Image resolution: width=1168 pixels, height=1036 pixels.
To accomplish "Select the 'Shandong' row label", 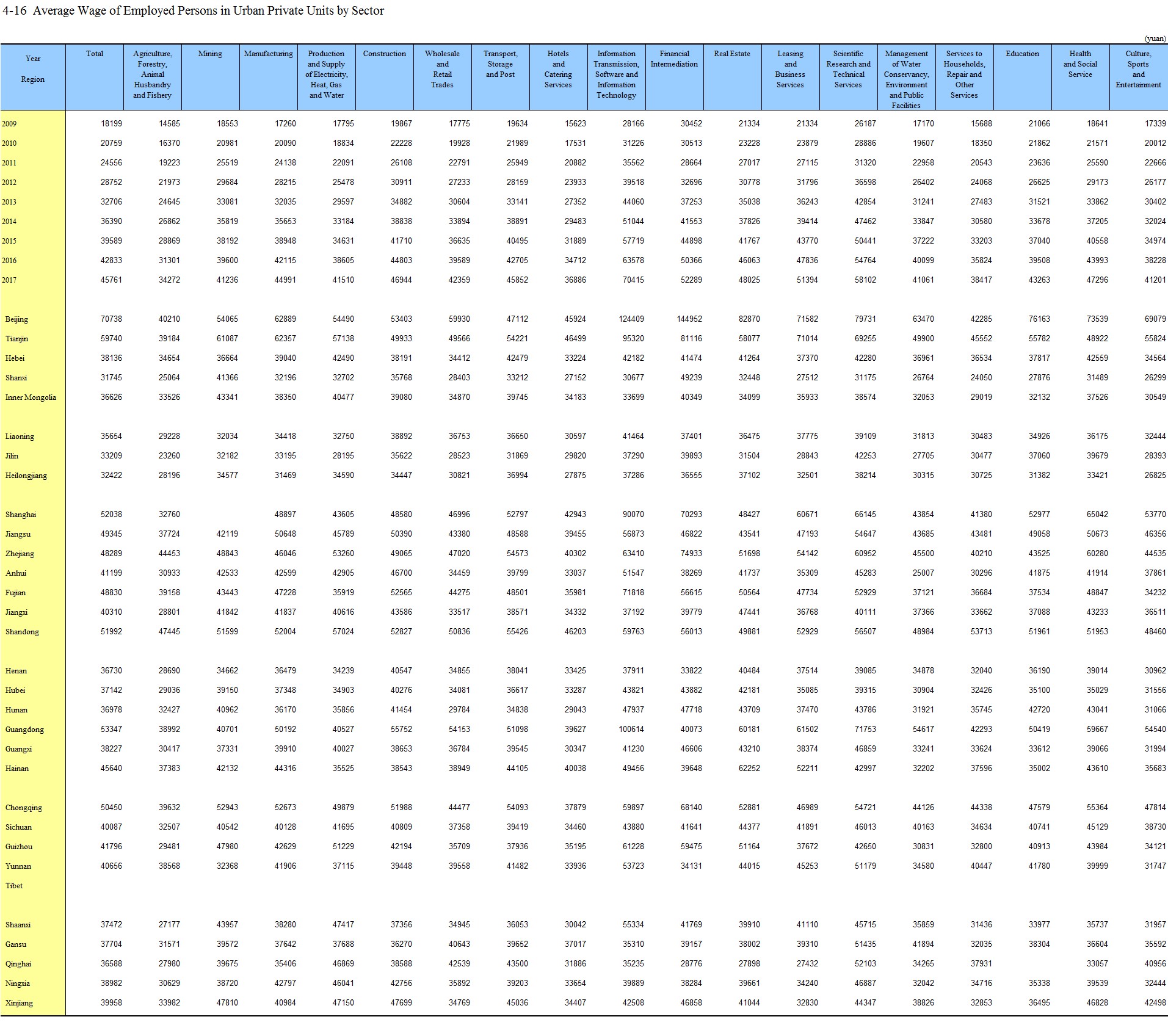I will (x=22, y=632).
